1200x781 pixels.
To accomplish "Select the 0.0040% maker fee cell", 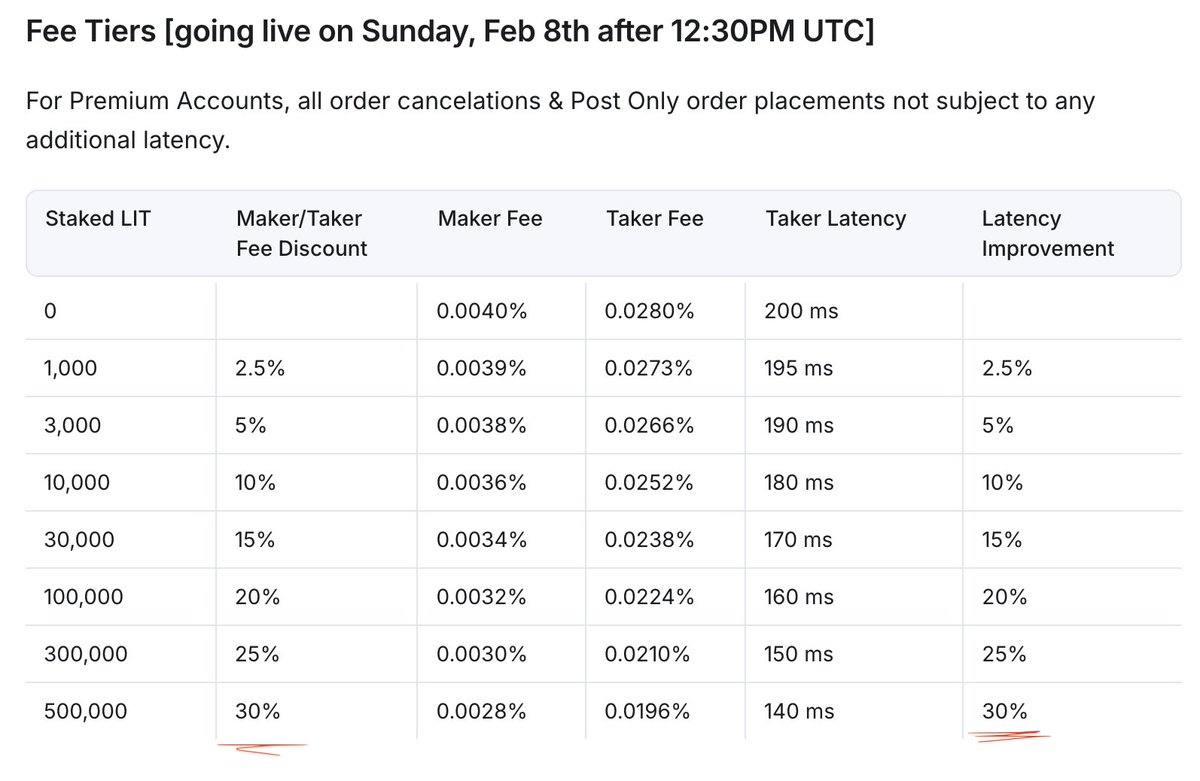I will [481, 310].
